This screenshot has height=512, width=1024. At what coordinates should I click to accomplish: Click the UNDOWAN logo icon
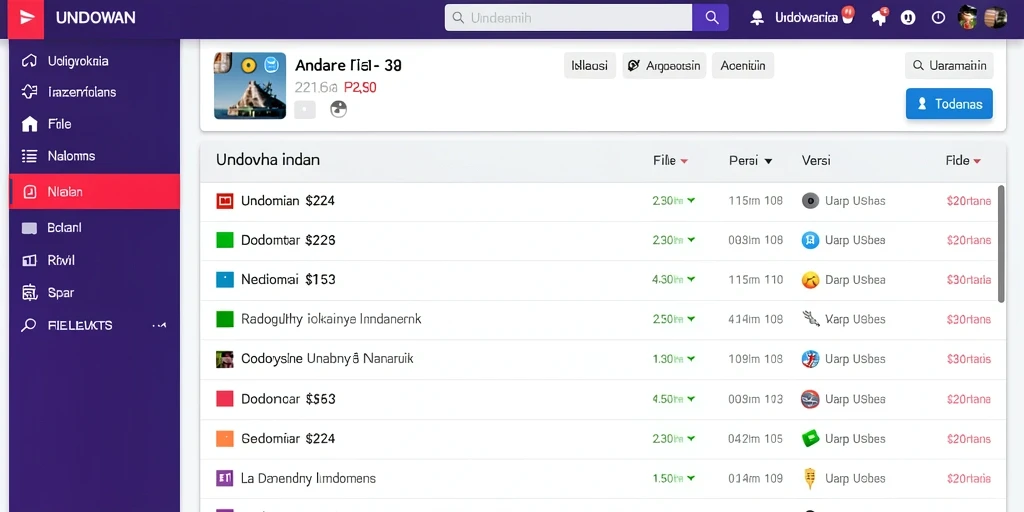[26, 18]
